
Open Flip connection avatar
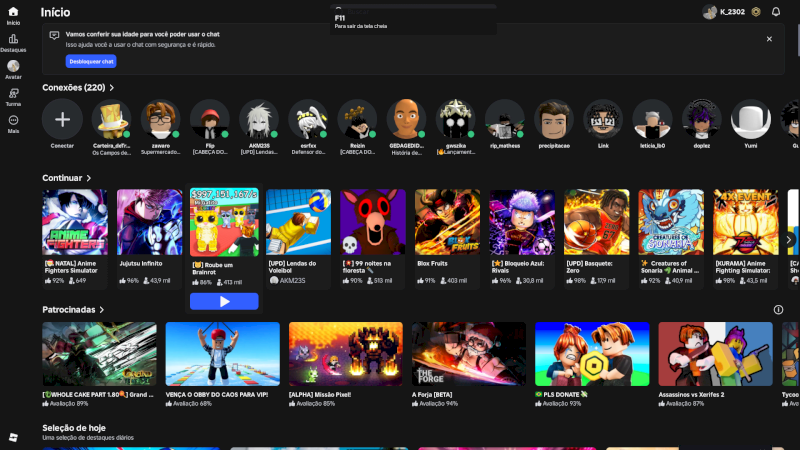[210, 119]
